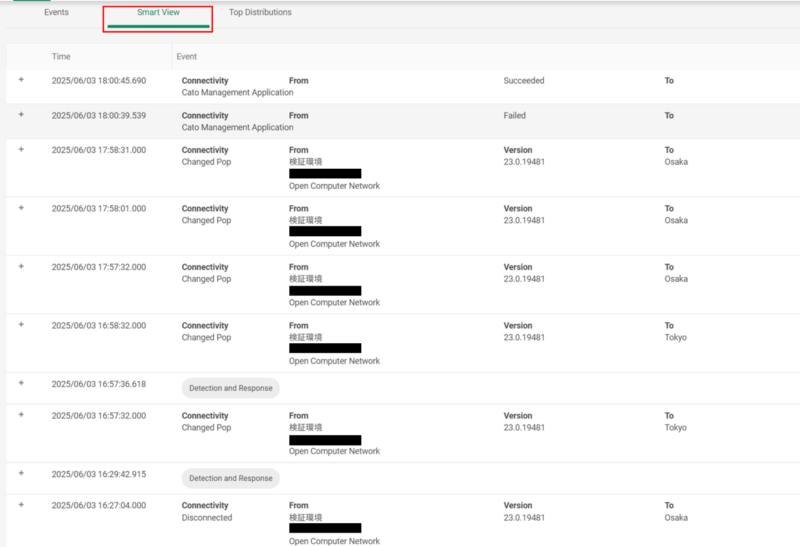Expand the 18:00:39.539 Failed event row
The height and width of the screenshot is (547, 800).
[21, 116]
